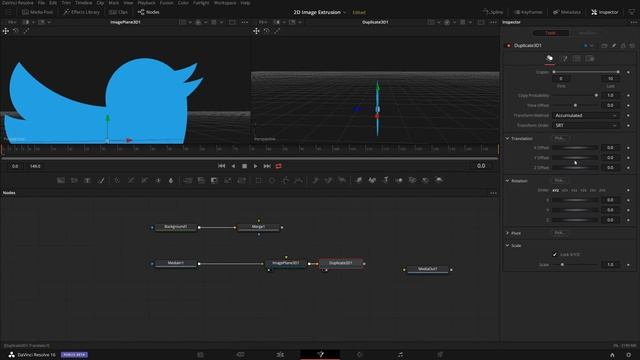Expand the Pivot section
Screen dimensions: 640x360
[507, 233]
